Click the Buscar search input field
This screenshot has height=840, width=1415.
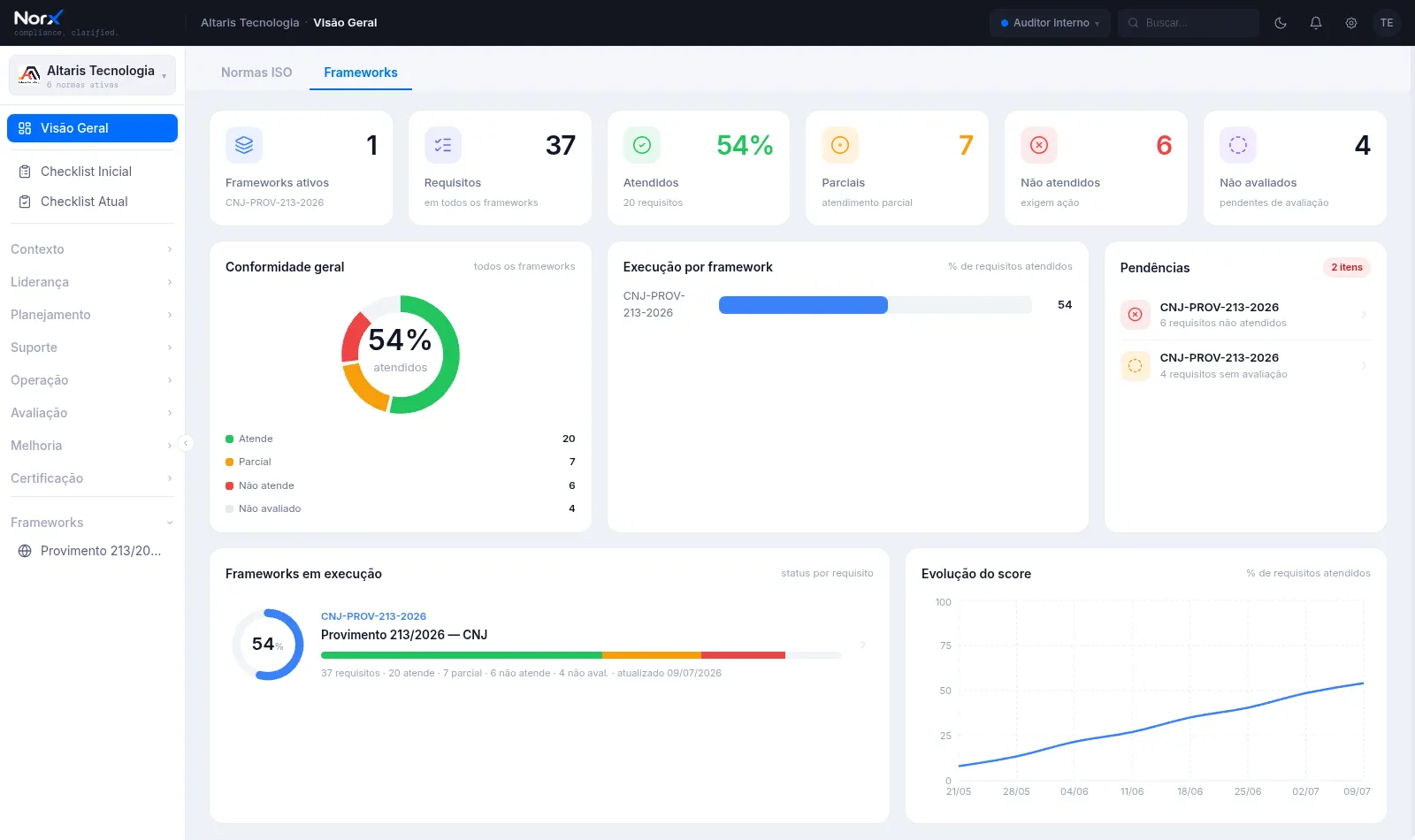[x=1189, y=23]
